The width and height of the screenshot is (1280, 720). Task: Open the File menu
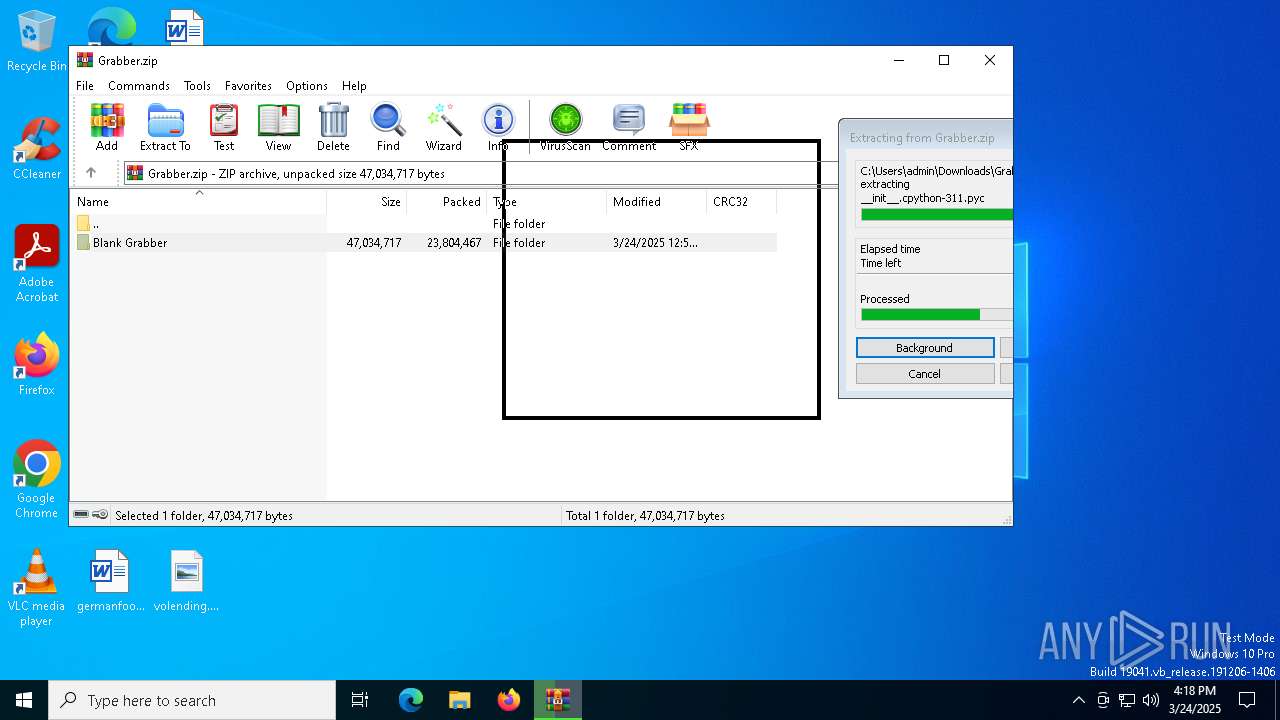click(x=85, y=86)
